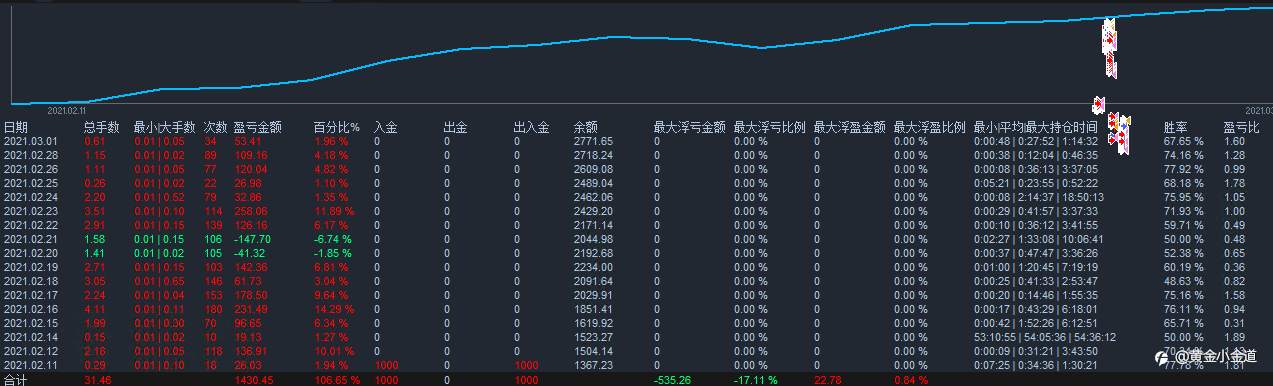Select the 最大浮亏比例 column header
This screenshot has width=1273, height=386.
tap(769, 127)
